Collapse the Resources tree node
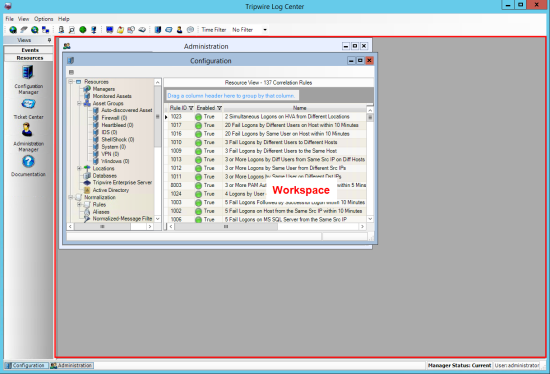 pyautogui.click(x=71, y=82)
